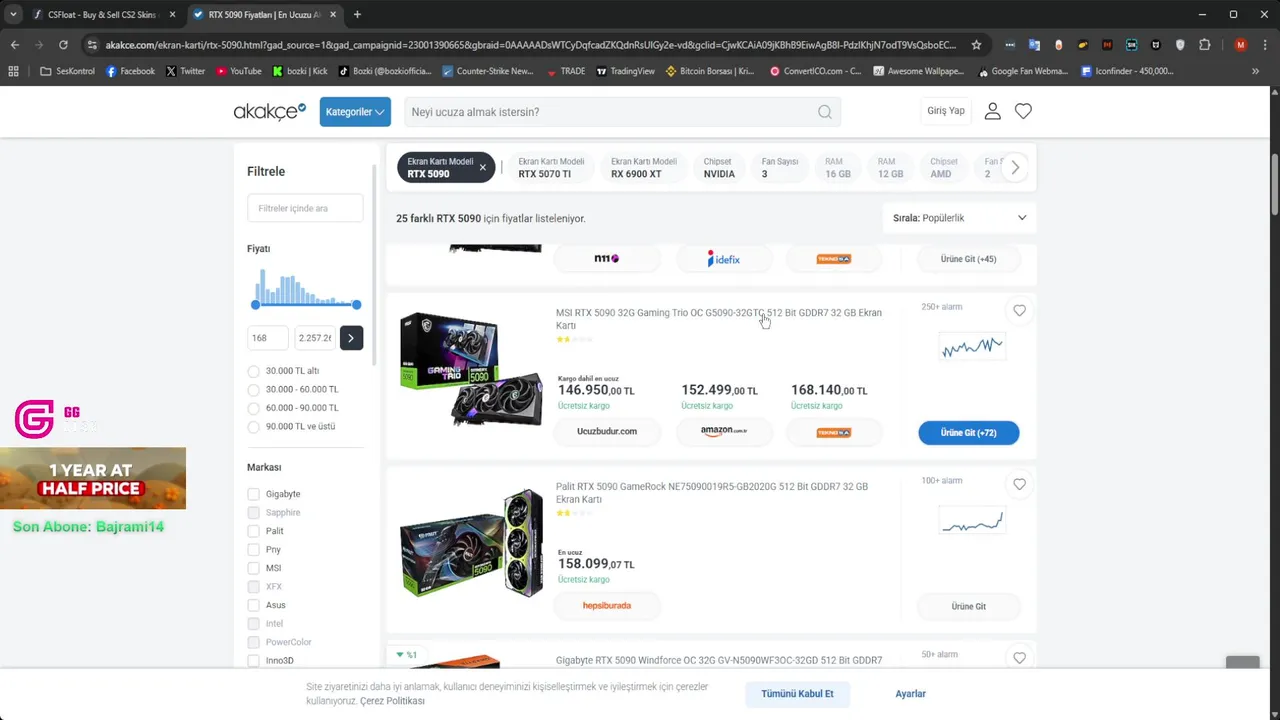The width and height of the screenshot is (1280, 720).
Task: Open the bookmarks apps grid icon
Action: pyautogui.click(x=13, y=71)
